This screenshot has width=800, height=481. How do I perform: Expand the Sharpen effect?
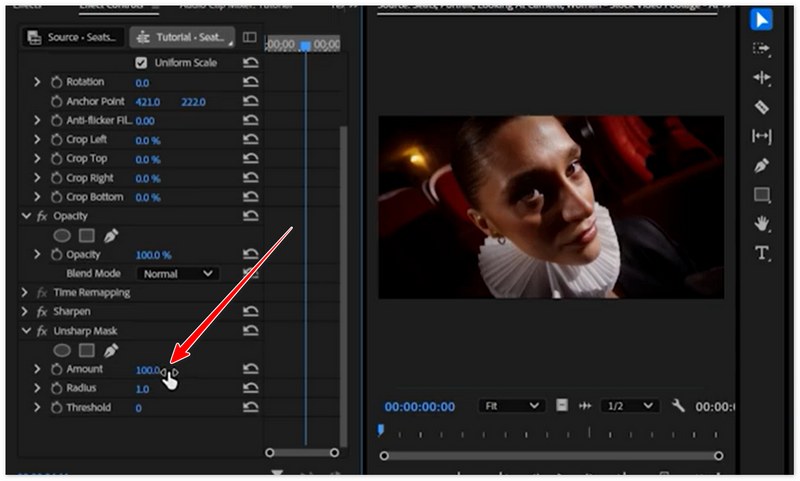pos(26,312)
